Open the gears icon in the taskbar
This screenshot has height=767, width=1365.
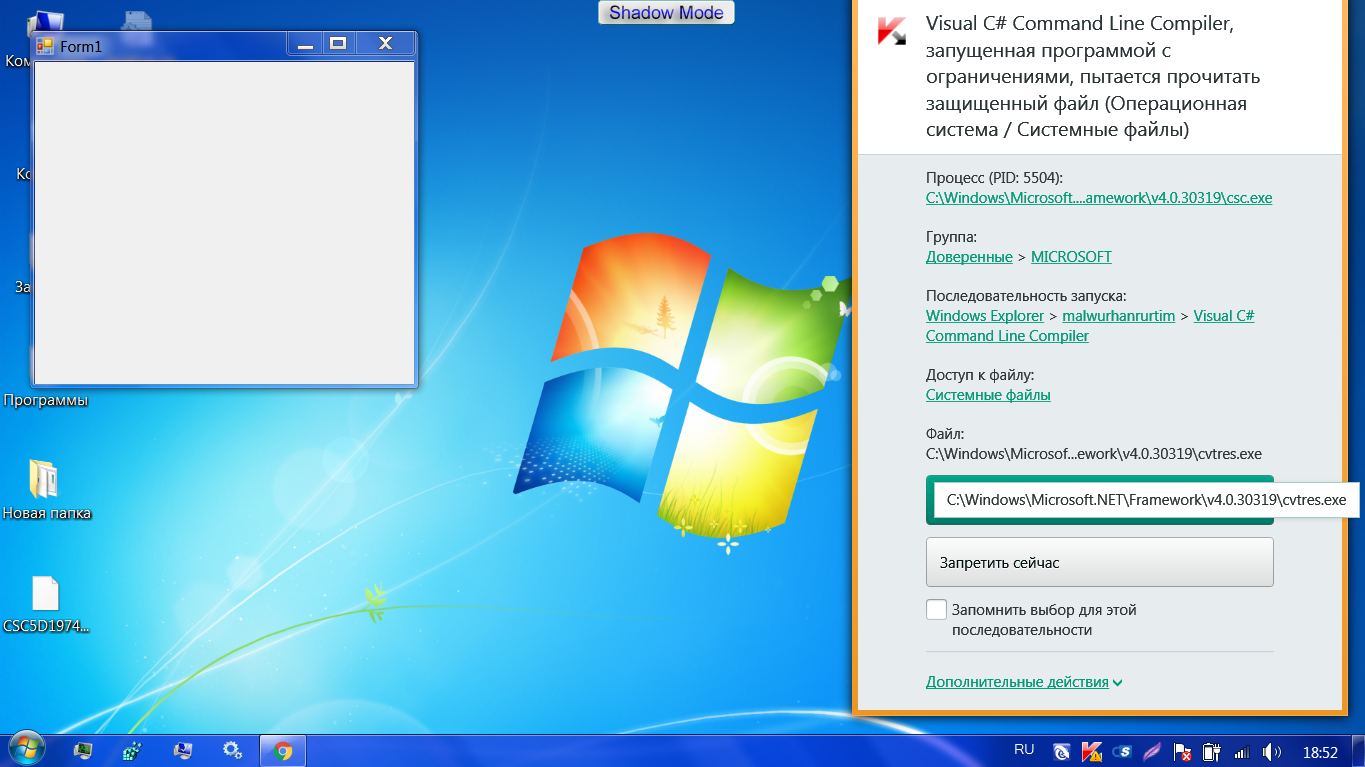[232, 751]
